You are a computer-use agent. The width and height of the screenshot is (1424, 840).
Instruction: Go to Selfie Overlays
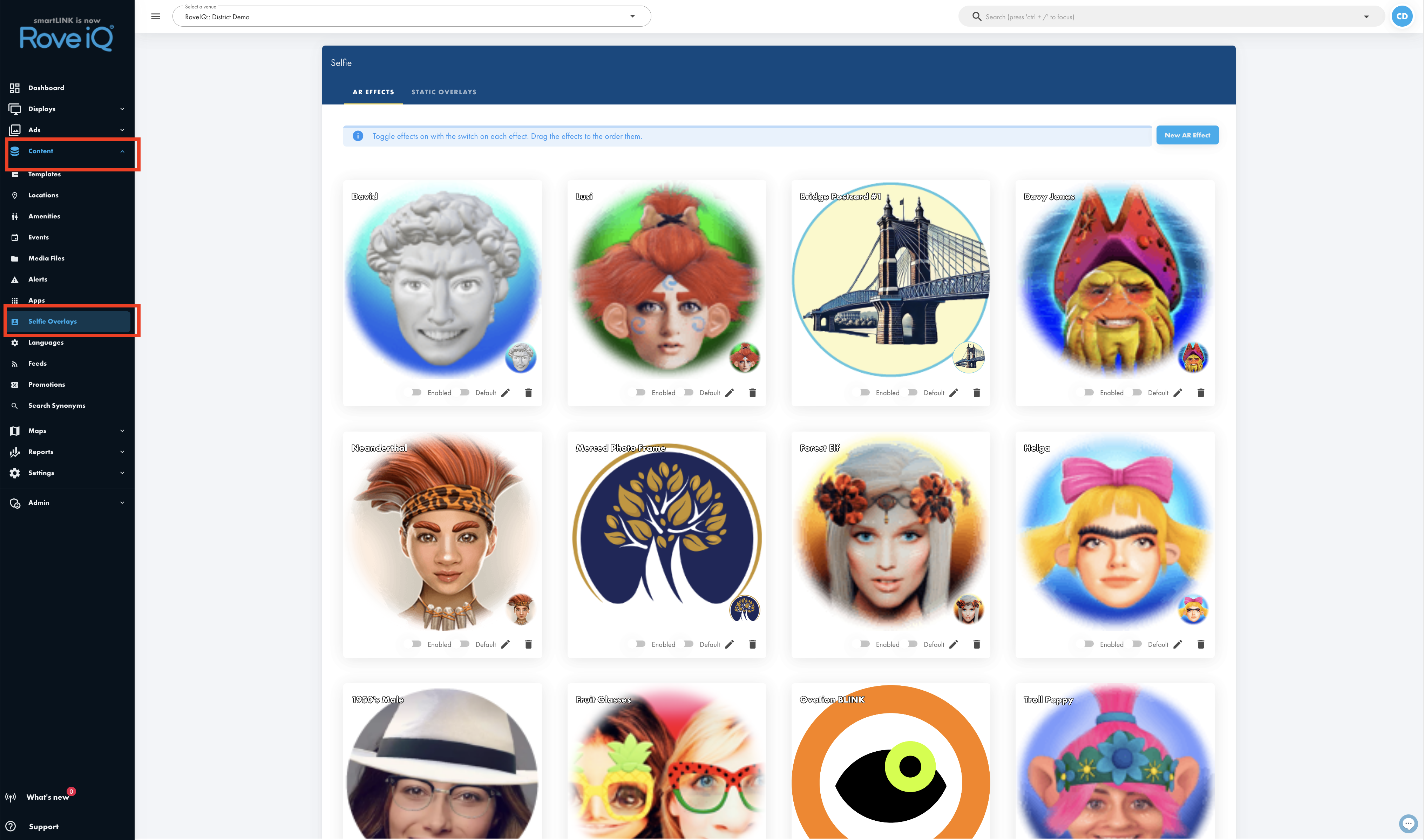(x=67, y=321)
